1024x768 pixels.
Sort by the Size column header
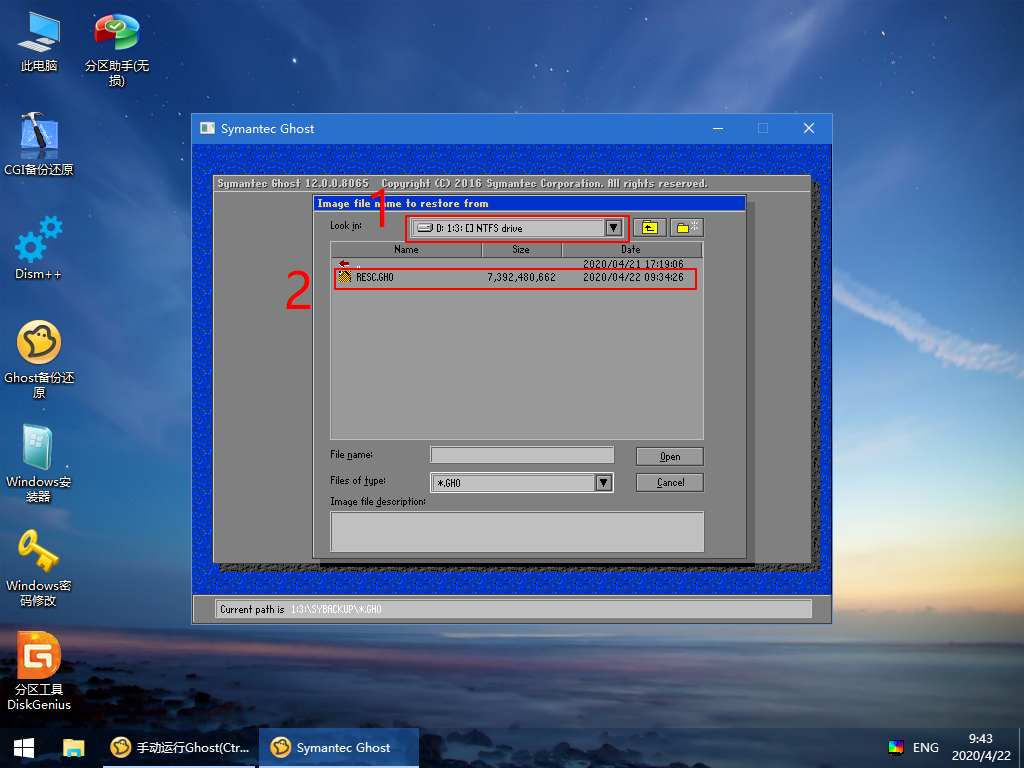(521, 249)
